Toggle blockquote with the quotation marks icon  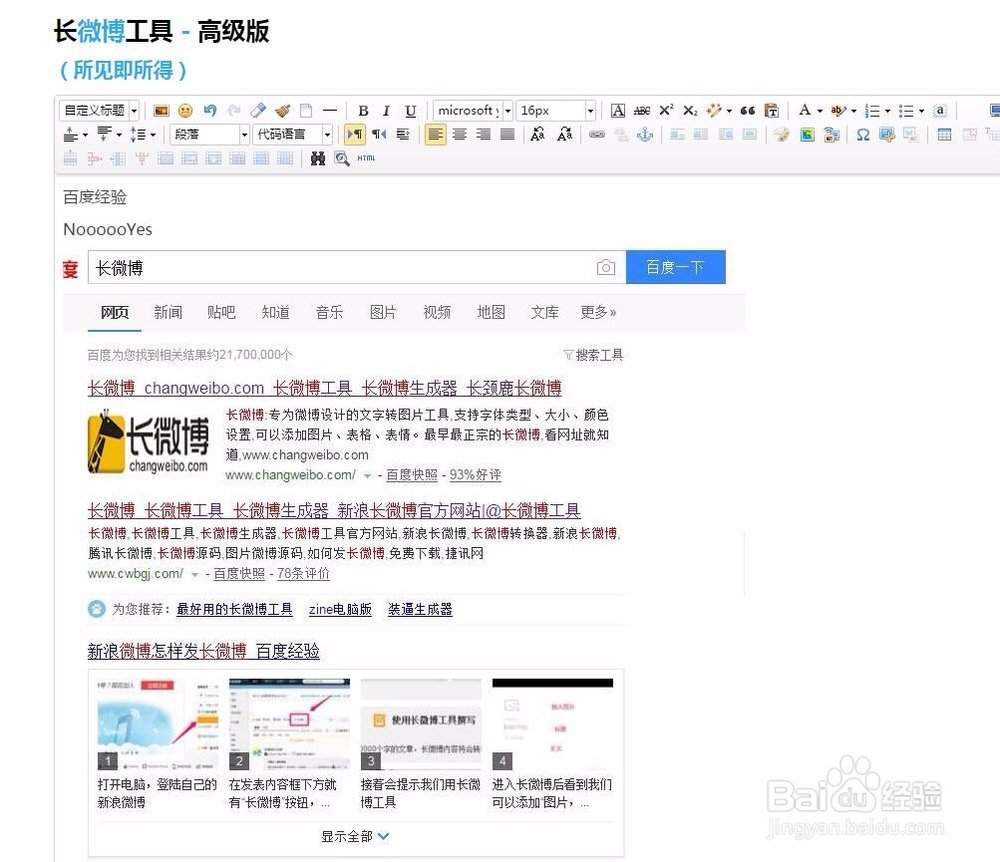coord(747,110)
